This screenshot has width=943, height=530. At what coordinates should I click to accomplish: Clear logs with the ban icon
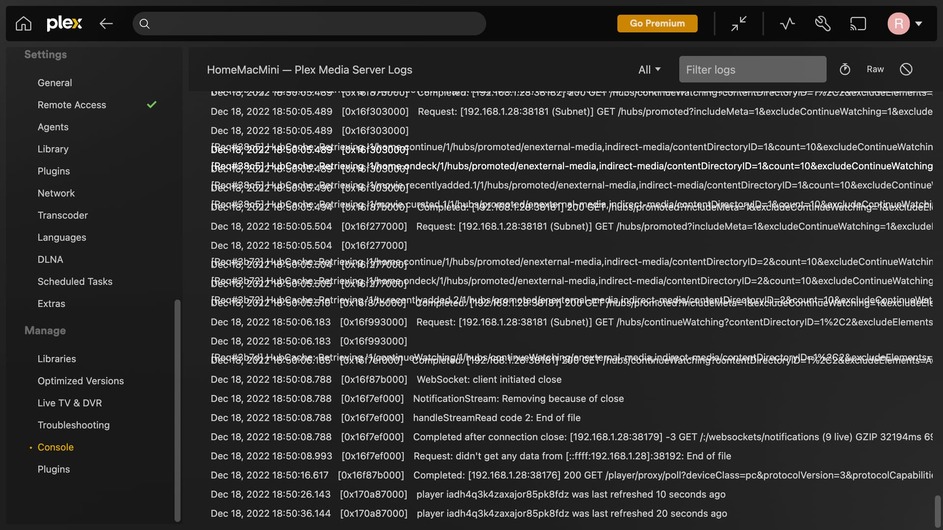(906, 69)
